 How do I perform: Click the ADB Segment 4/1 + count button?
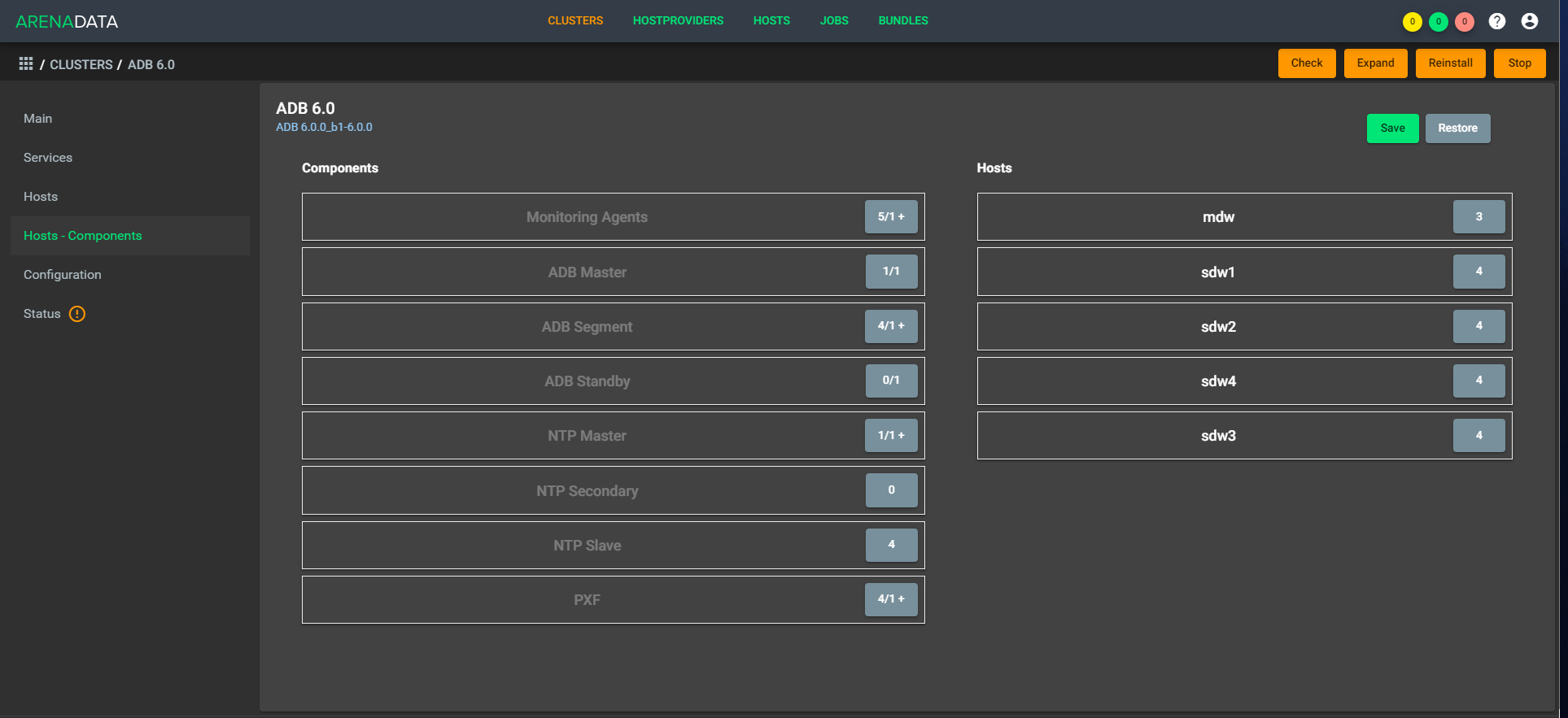pyautogui.click(x=891, y=326)
